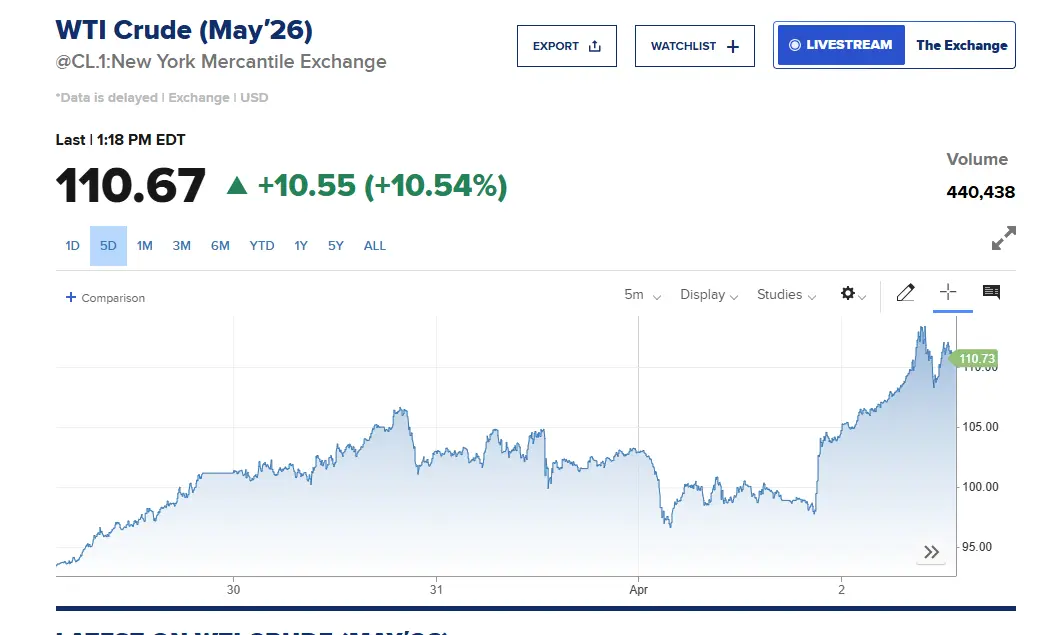
Task: Select the 5Y time range
Action: click(335, 246)
